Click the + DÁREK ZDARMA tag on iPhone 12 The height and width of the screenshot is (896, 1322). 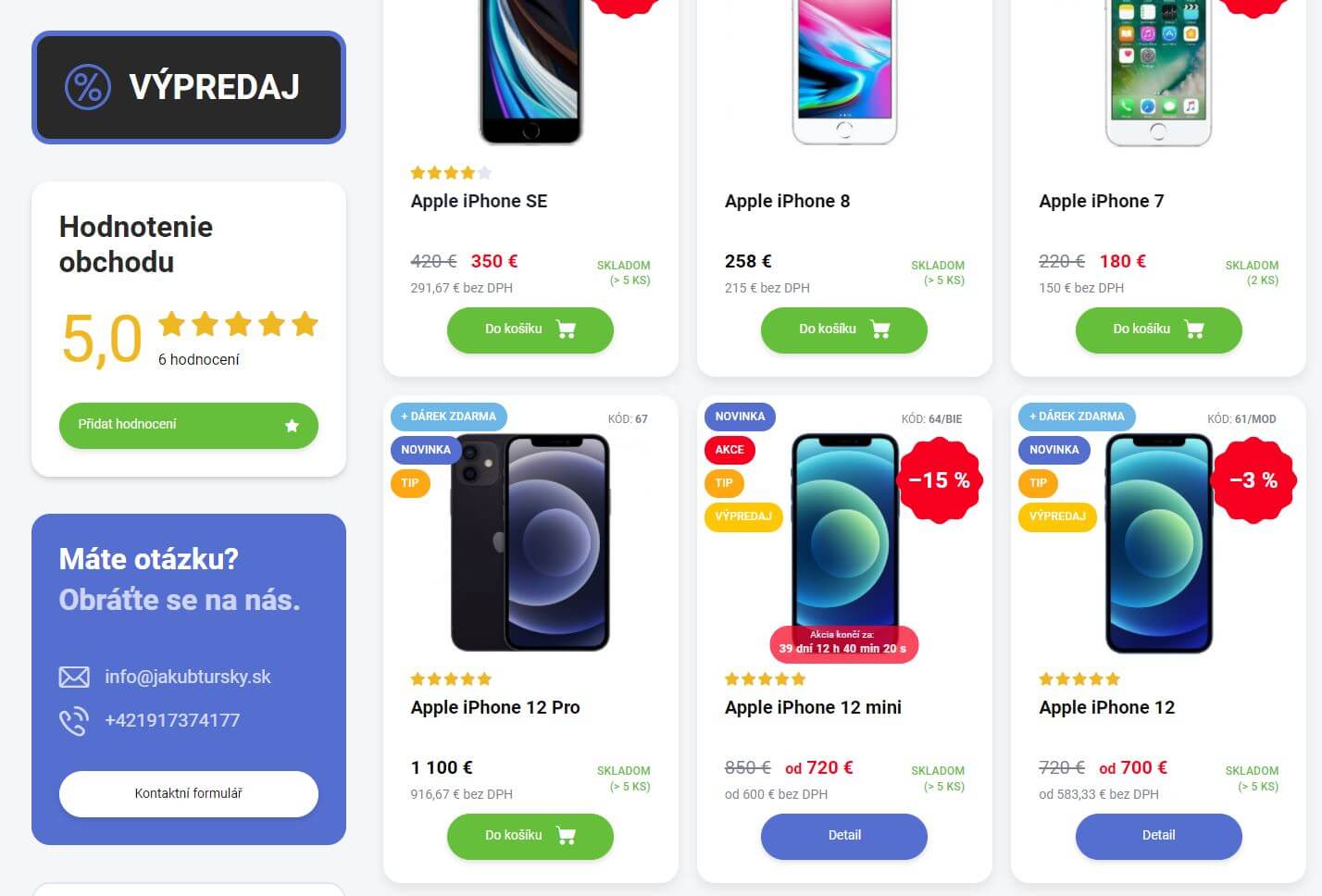click(x=1077, y=417)
